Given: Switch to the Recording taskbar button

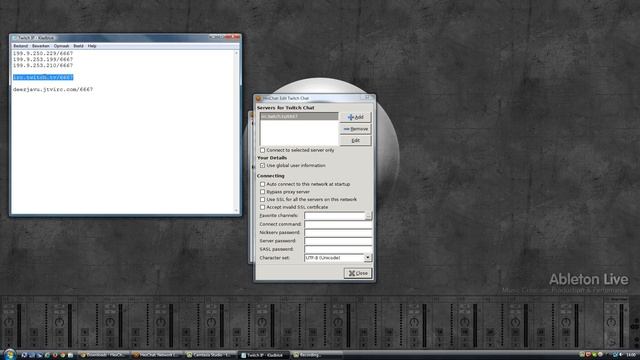Looking at the screenshot, I should [x=316, y=355].
